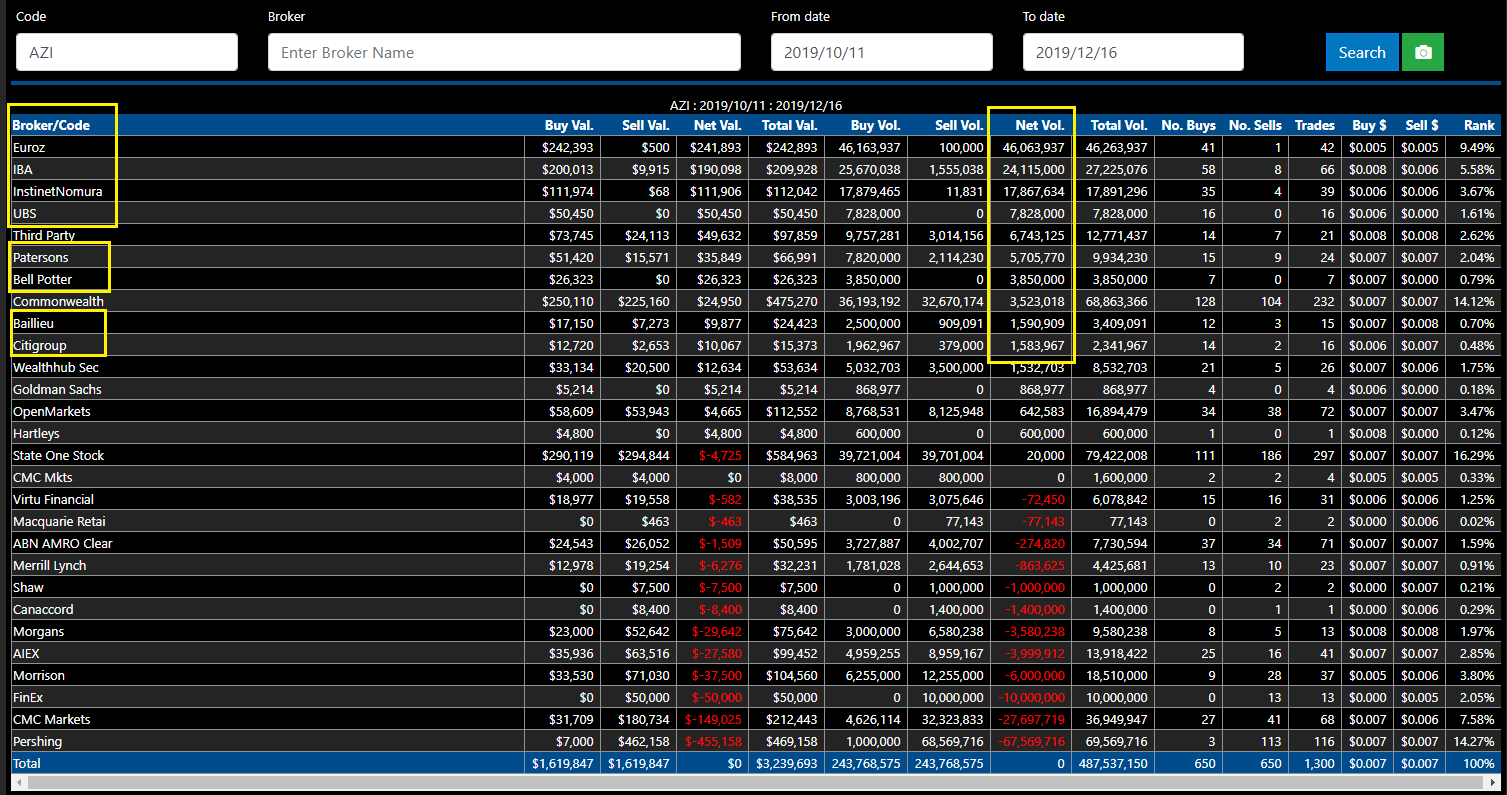The image size is (1507, 795).
Task: Open the To date field 2019/12/16
Action: (x=1133, y=52)
